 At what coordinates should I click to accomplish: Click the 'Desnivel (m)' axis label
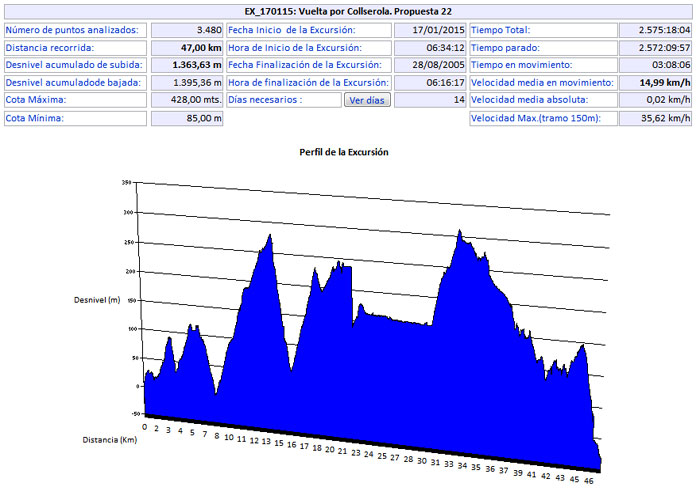pos(97,300)
